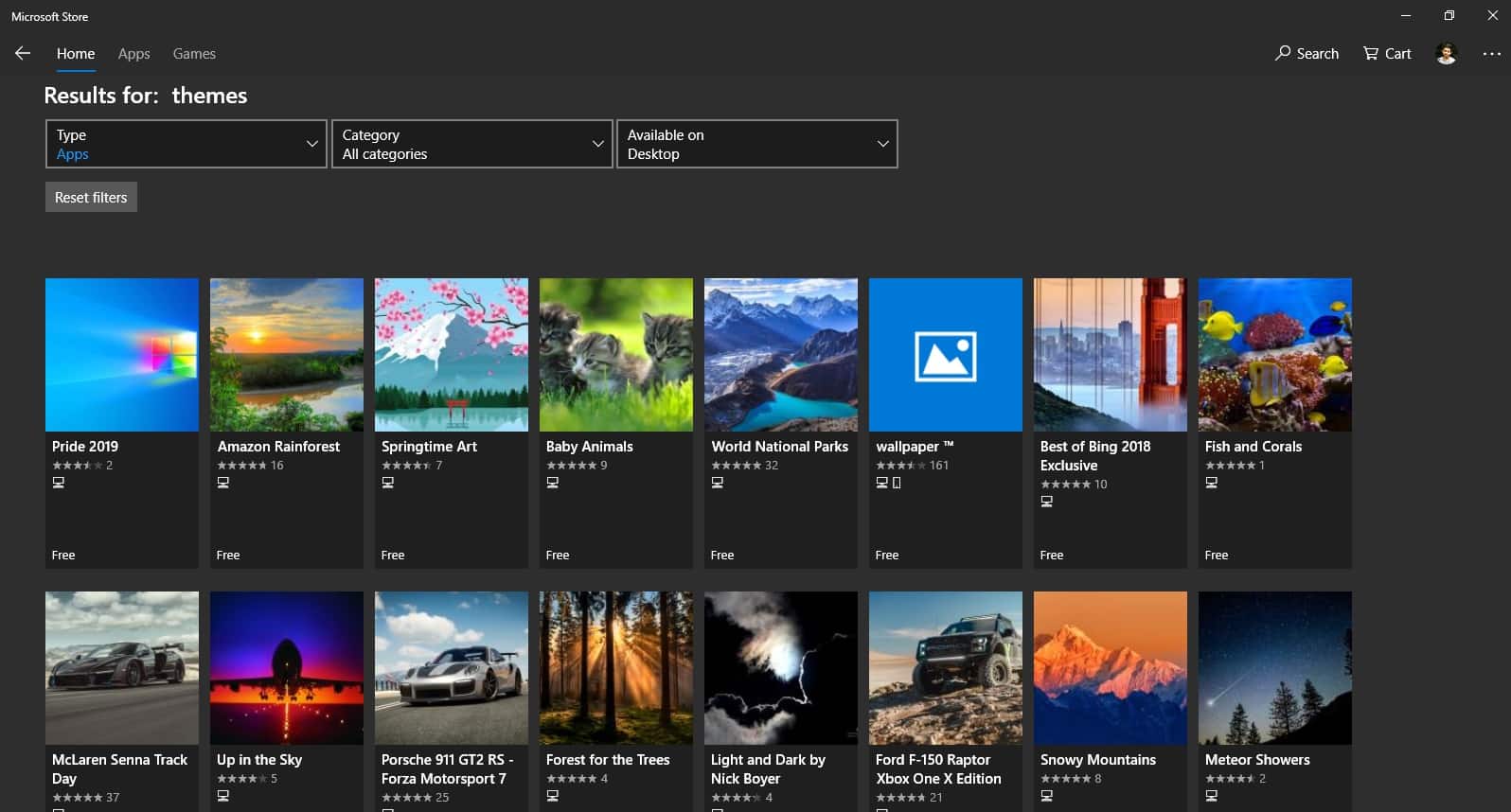Viewport: 1511px width, 812px height.
Task: Click the user profile avatar
Action: pyautogui.click(x=1446, y=54)
